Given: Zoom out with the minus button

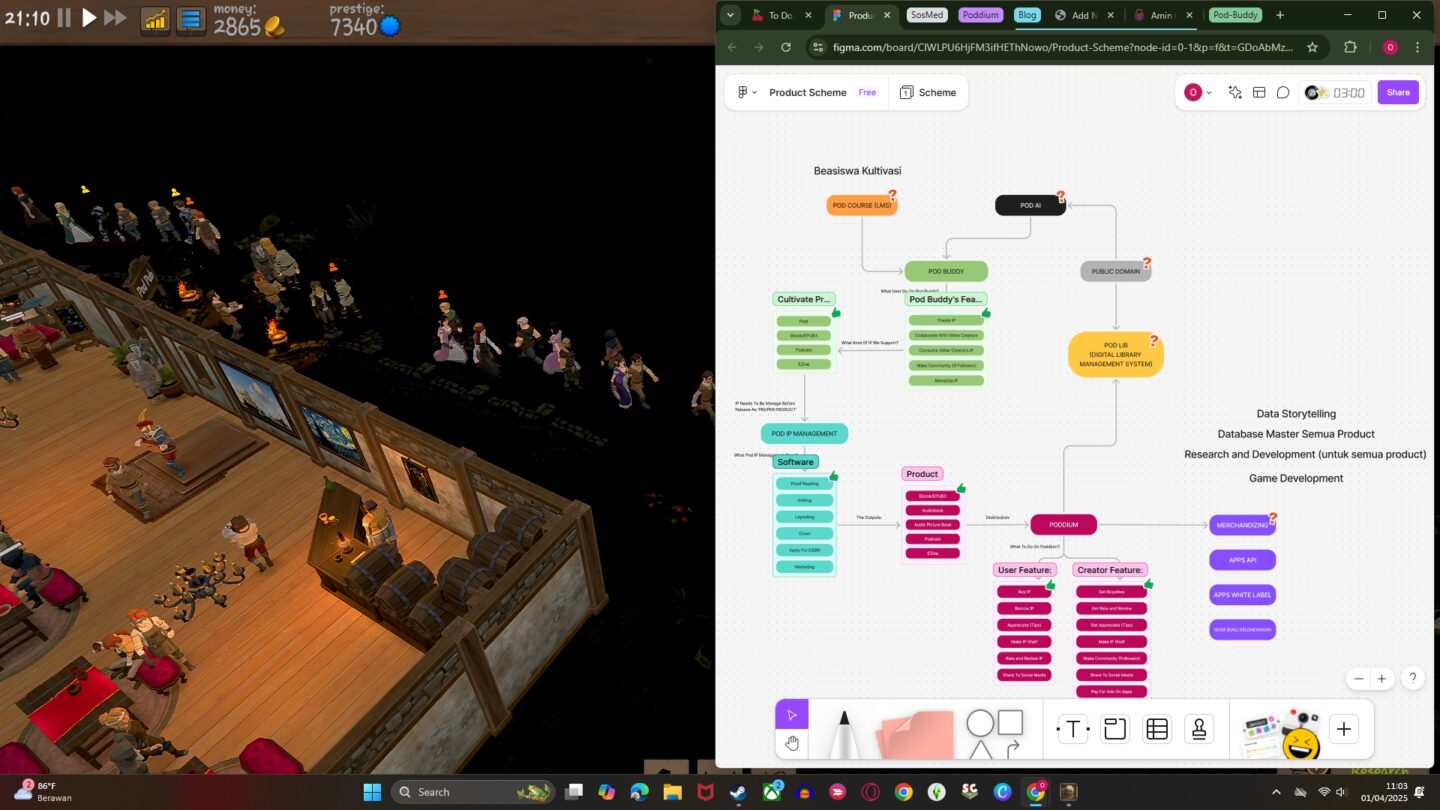Looking at the screenshot, I should point(1358,678).
